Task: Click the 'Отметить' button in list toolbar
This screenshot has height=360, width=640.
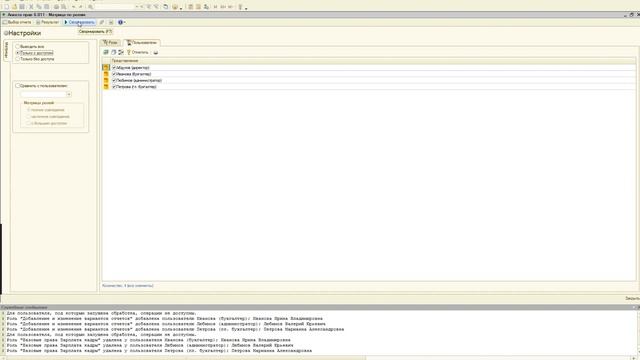Action: pyautogui.click(x=138, y=52)
